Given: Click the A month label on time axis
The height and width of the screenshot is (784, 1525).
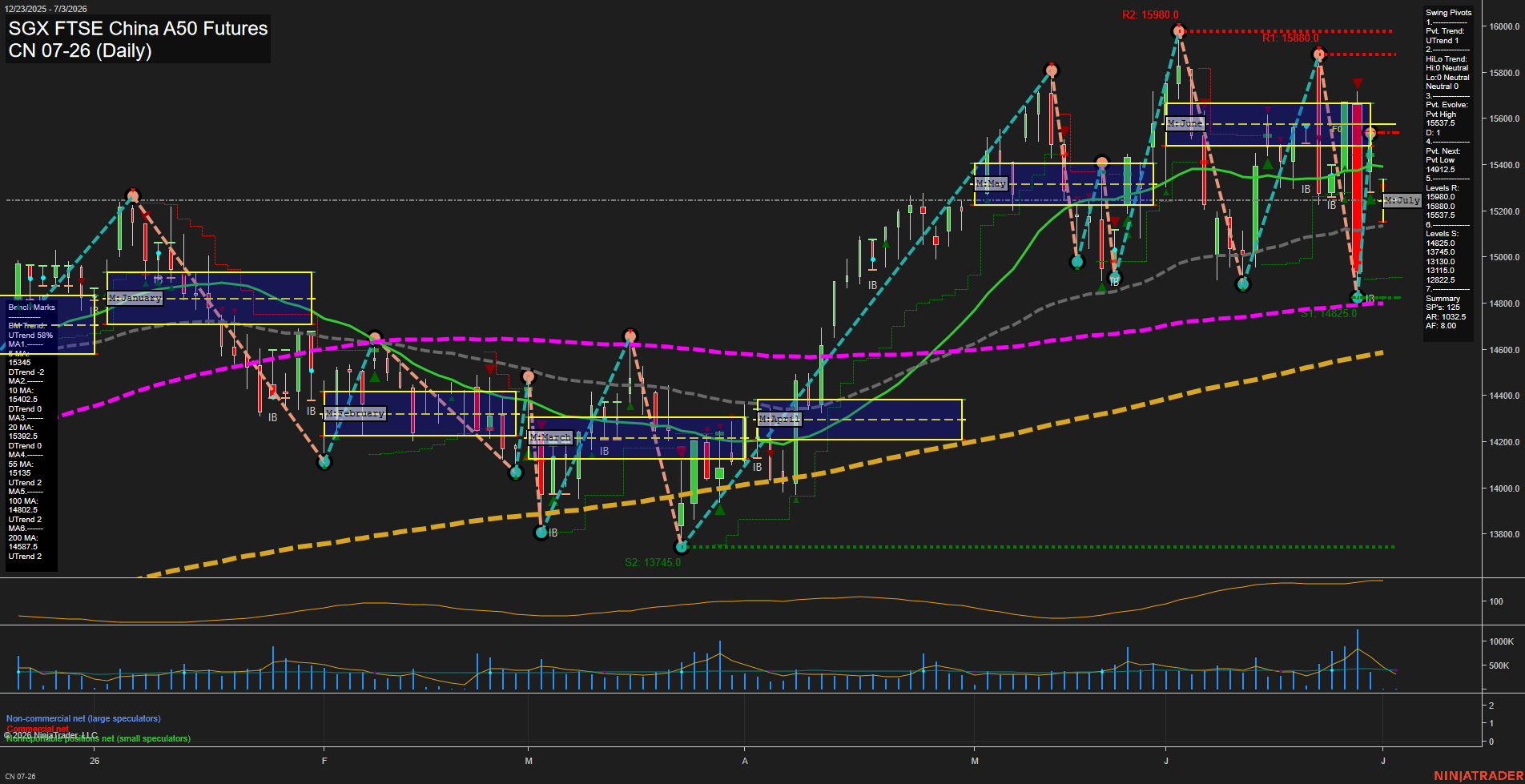Looking at the screenshot, I should point(745,761).
